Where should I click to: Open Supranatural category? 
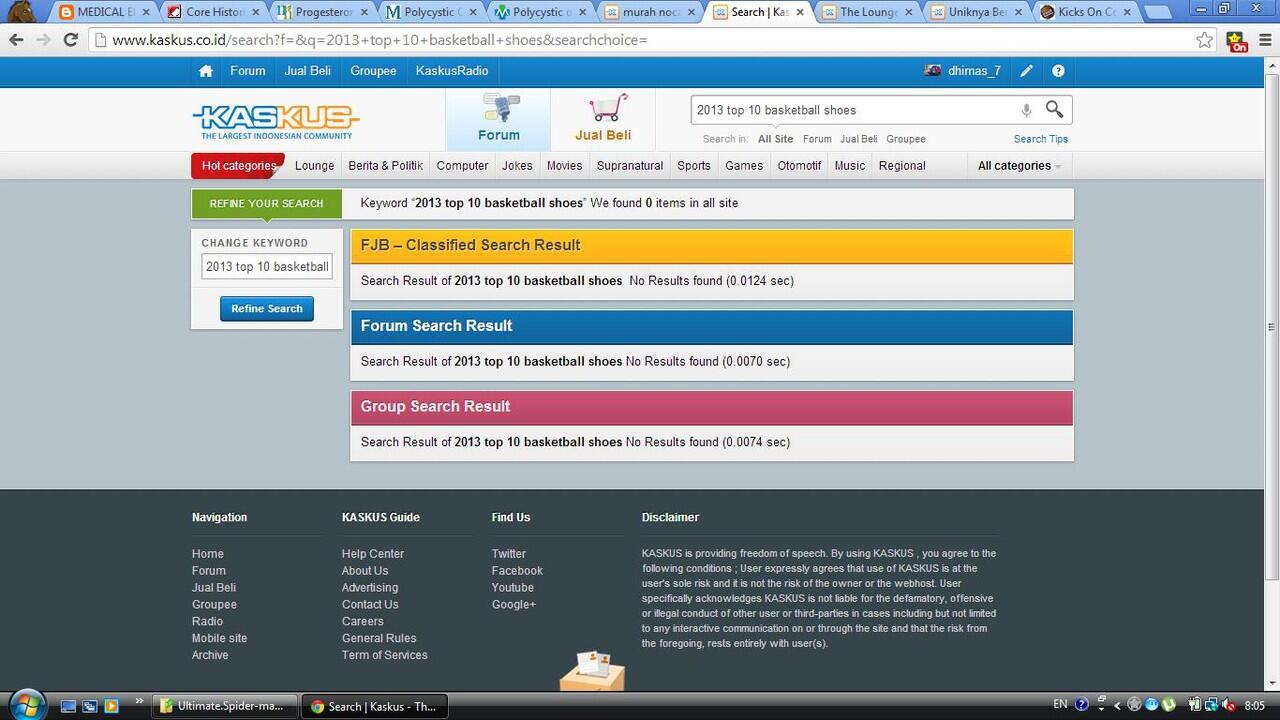point(630,166)
